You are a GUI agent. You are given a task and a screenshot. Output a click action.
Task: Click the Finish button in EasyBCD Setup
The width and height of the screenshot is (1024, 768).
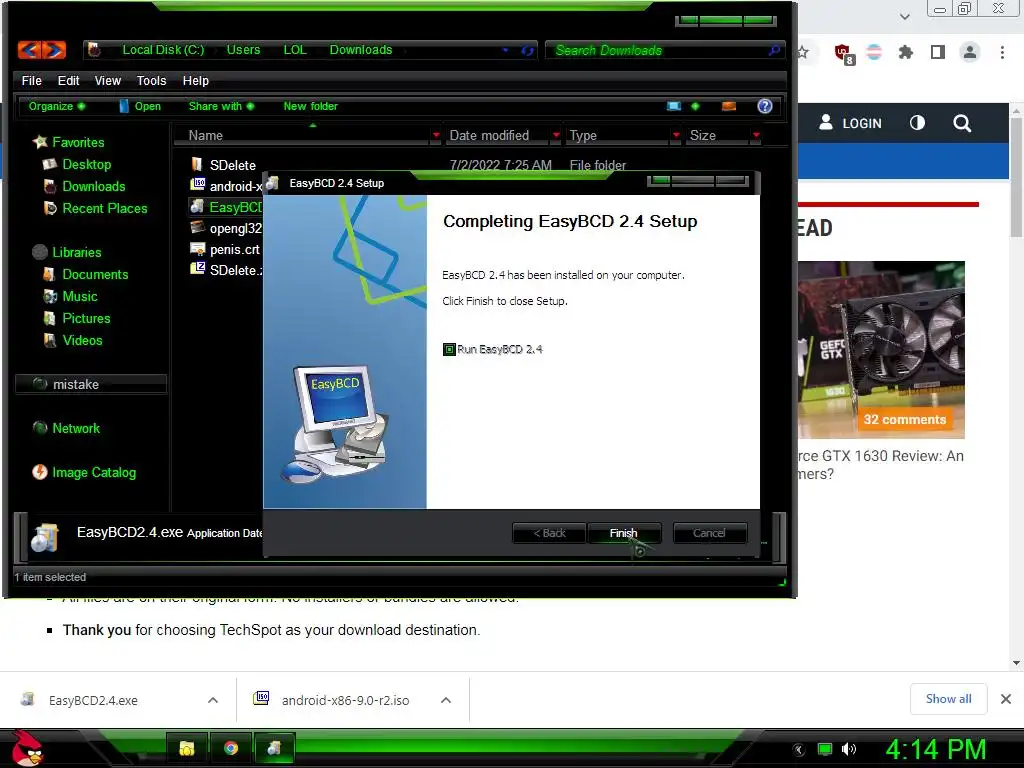click(x=624, y=533)
